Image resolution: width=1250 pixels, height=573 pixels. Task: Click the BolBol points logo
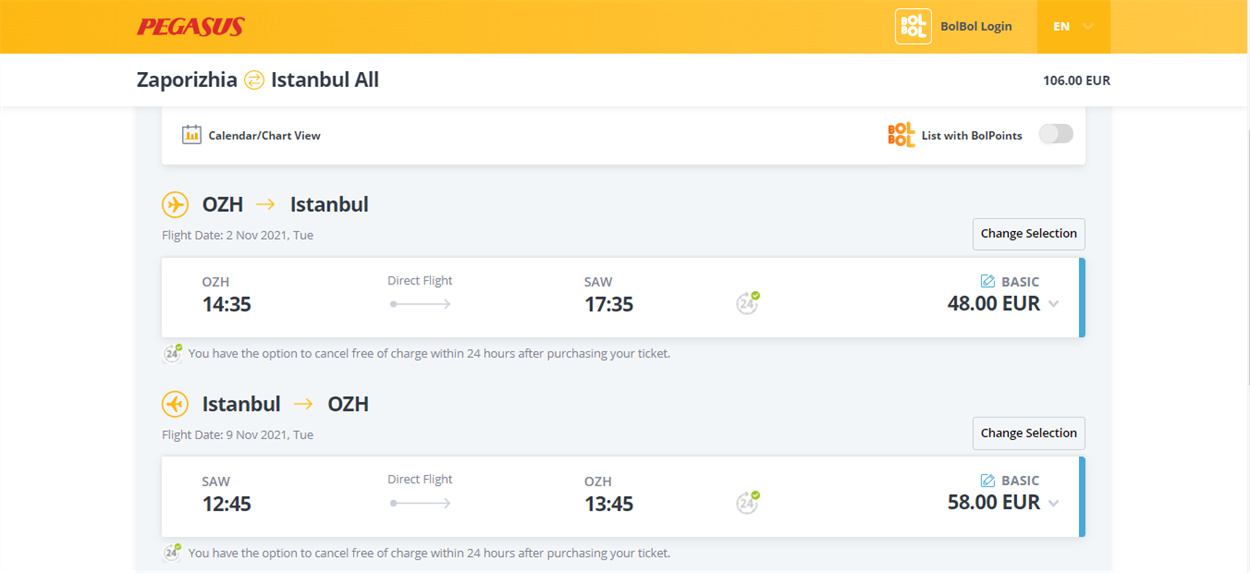[x=901, y=135]
